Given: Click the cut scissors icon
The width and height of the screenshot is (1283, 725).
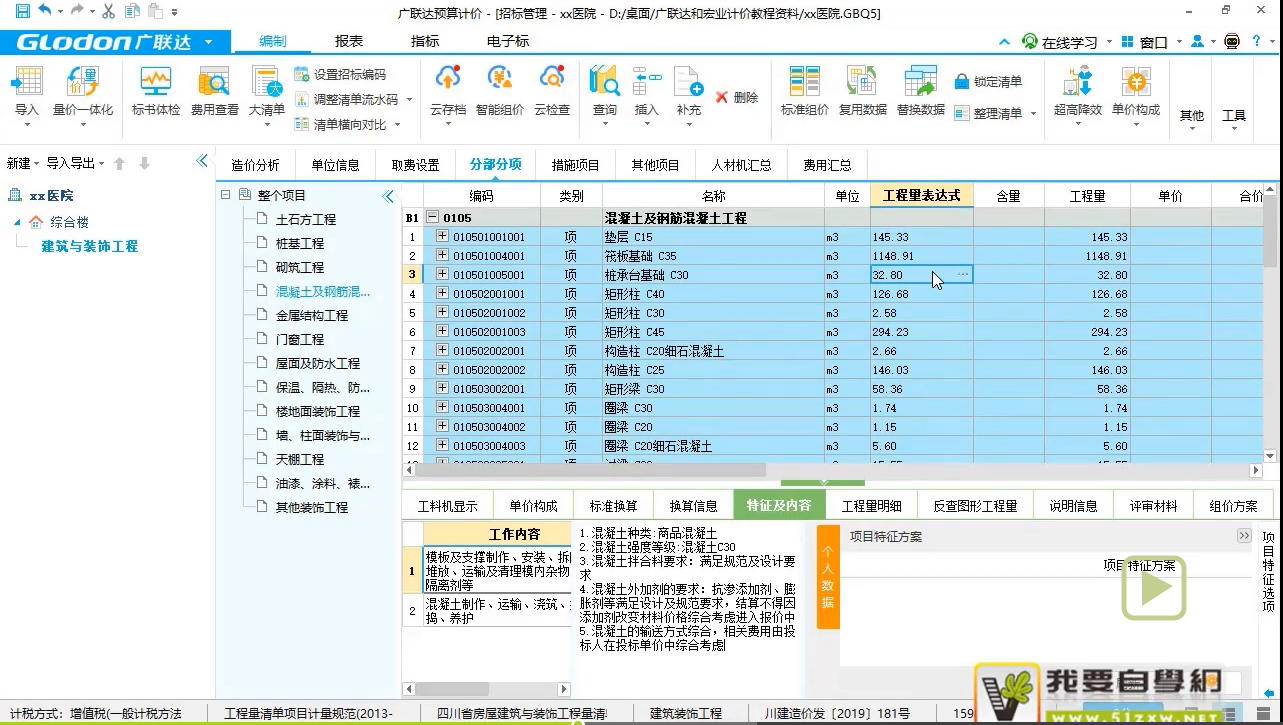Looking at the screenshot, I should click(108, 11).
